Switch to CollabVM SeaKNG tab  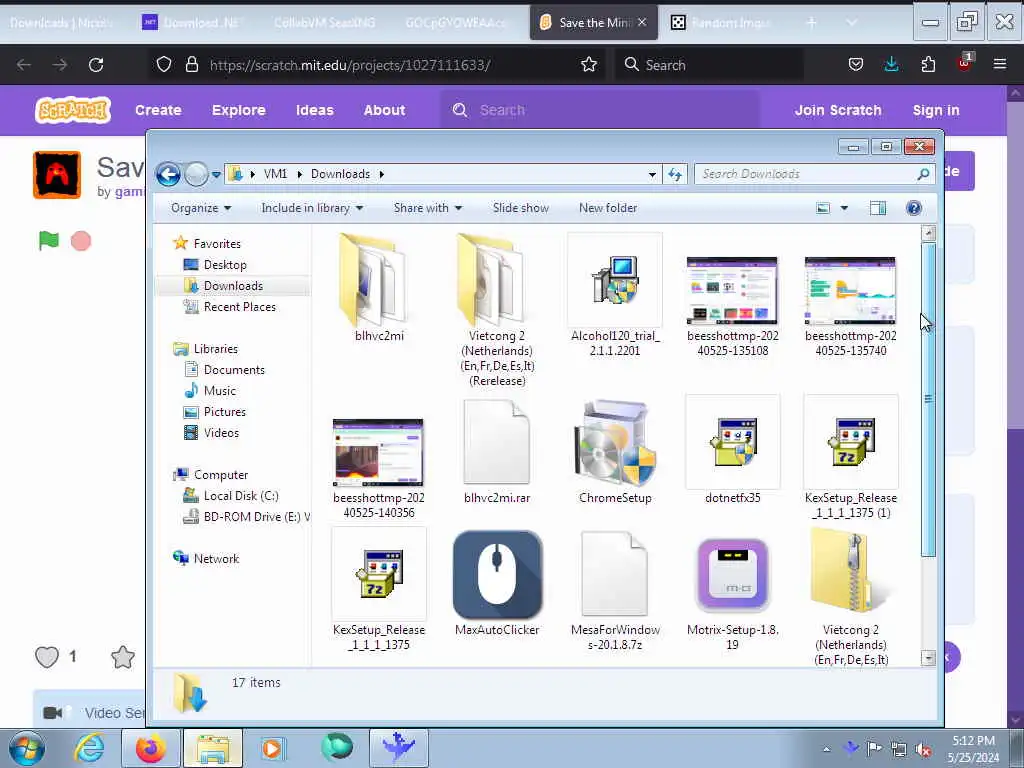pos(325,22)
